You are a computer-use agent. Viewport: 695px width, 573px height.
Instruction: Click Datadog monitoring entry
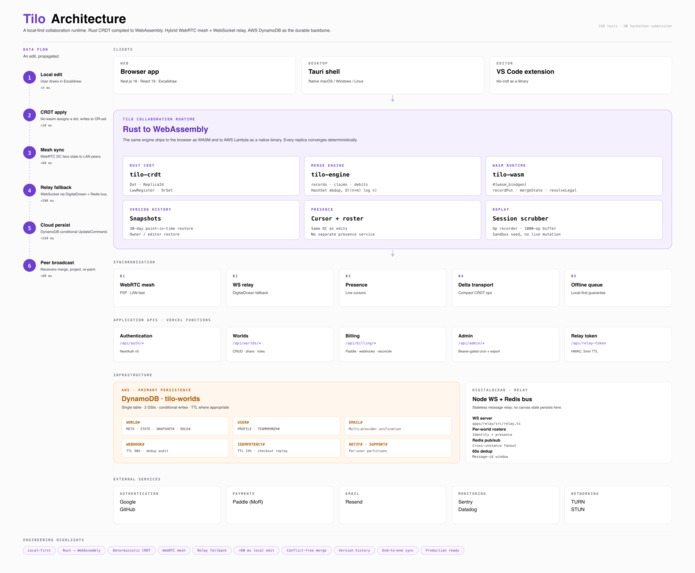(x=468, y=510)
